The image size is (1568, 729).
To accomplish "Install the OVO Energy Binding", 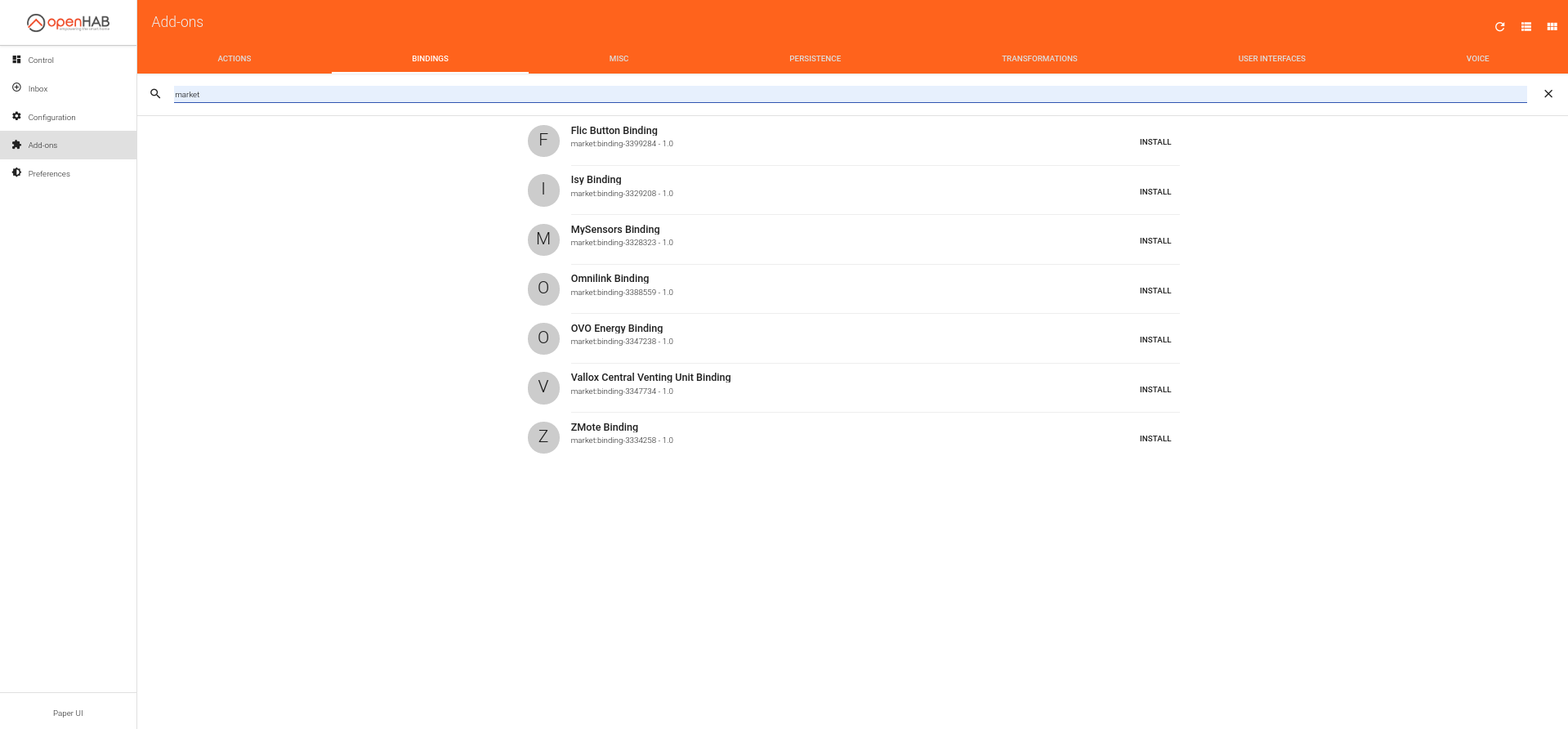I will [x=1155, y=340].
